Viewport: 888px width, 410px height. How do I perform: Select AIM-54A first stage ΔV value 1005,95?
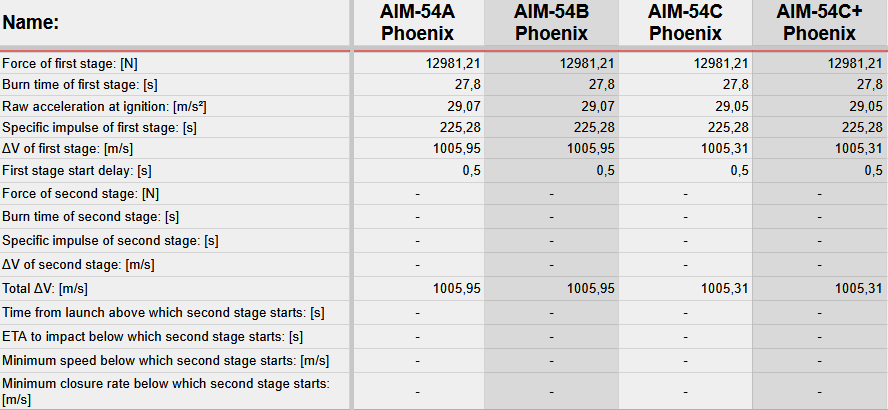(x=457, y=148)
